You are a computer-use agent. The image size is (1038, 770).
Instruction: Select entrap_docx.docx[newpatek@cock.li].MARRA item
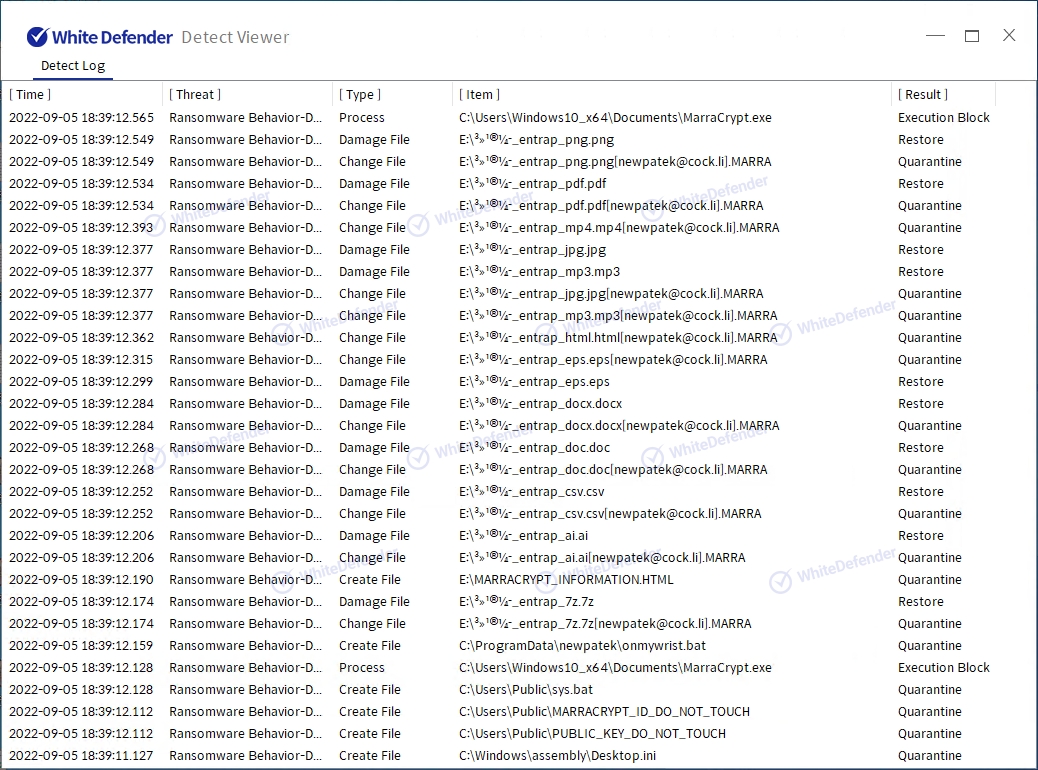pyautogui.click(x=619, y=426)
